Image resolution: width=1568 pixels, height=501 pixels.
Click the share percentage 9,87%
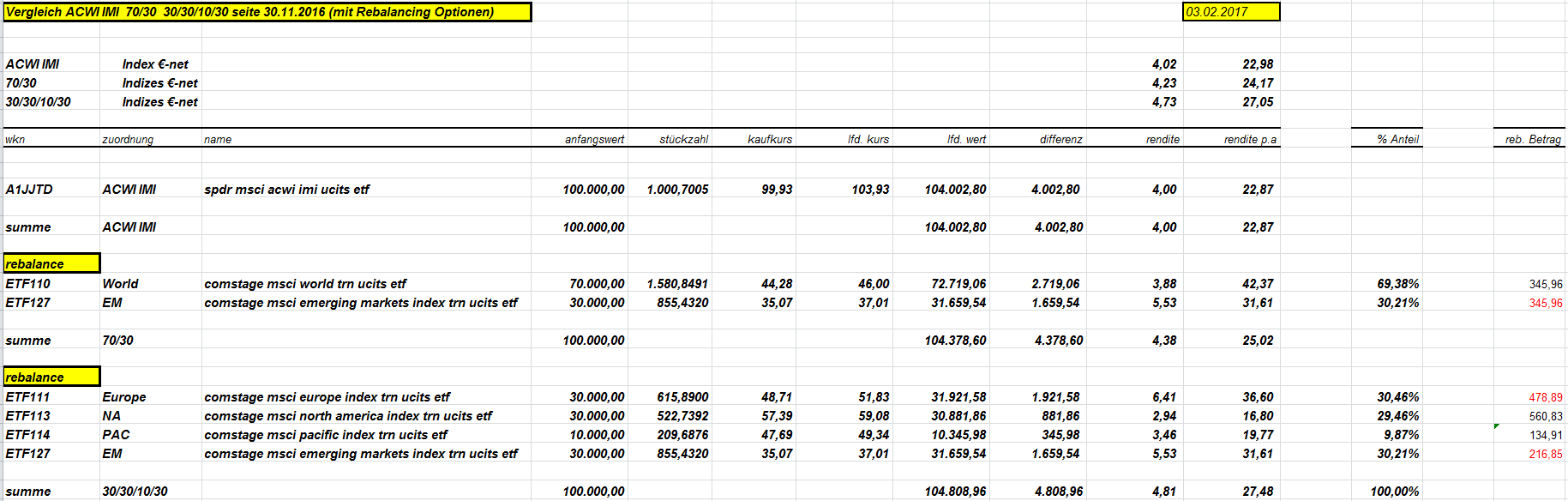(x=1401, y=435)
